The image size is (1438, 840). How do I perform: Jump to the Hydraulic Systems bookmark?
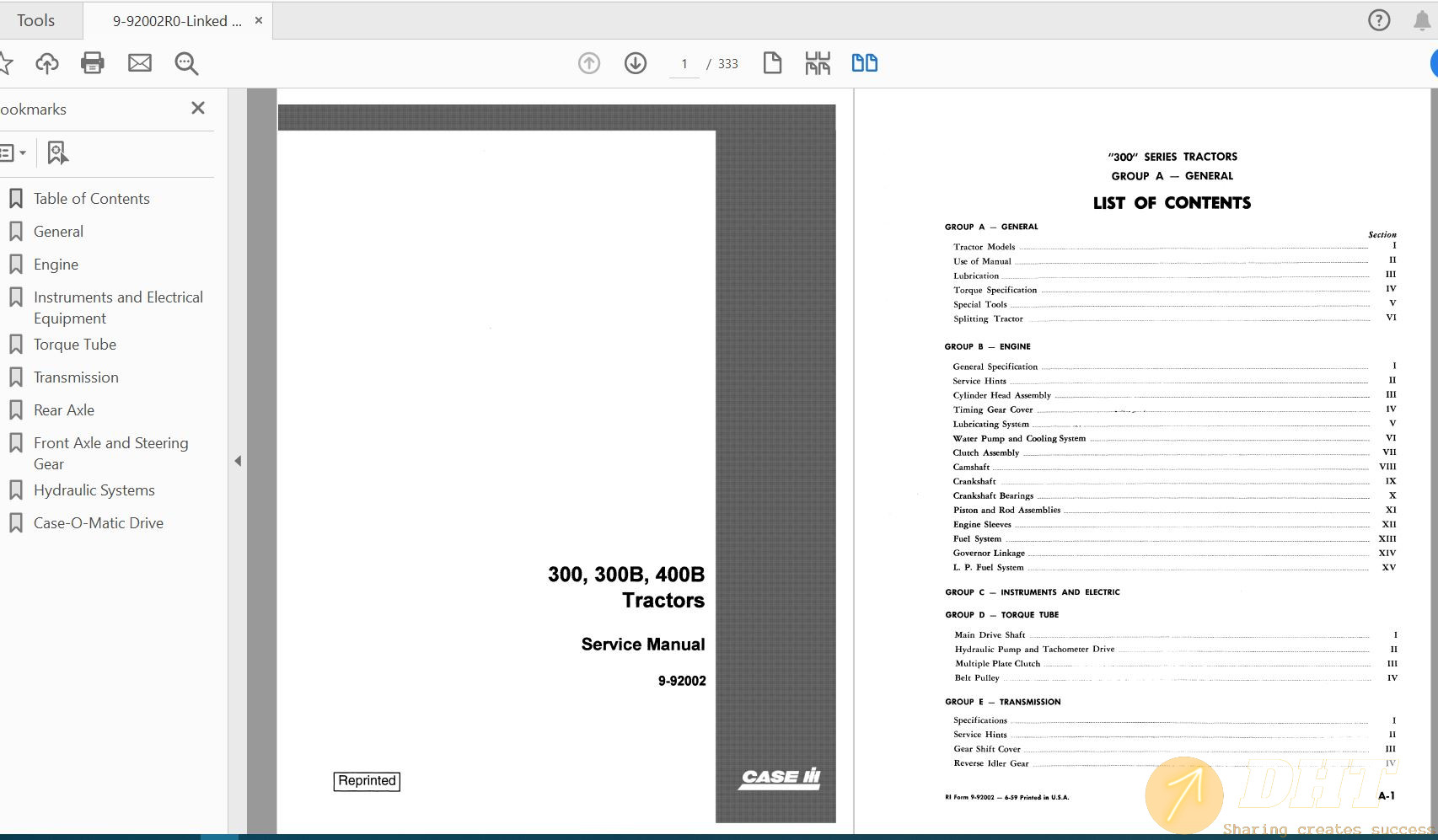[94, 490]
